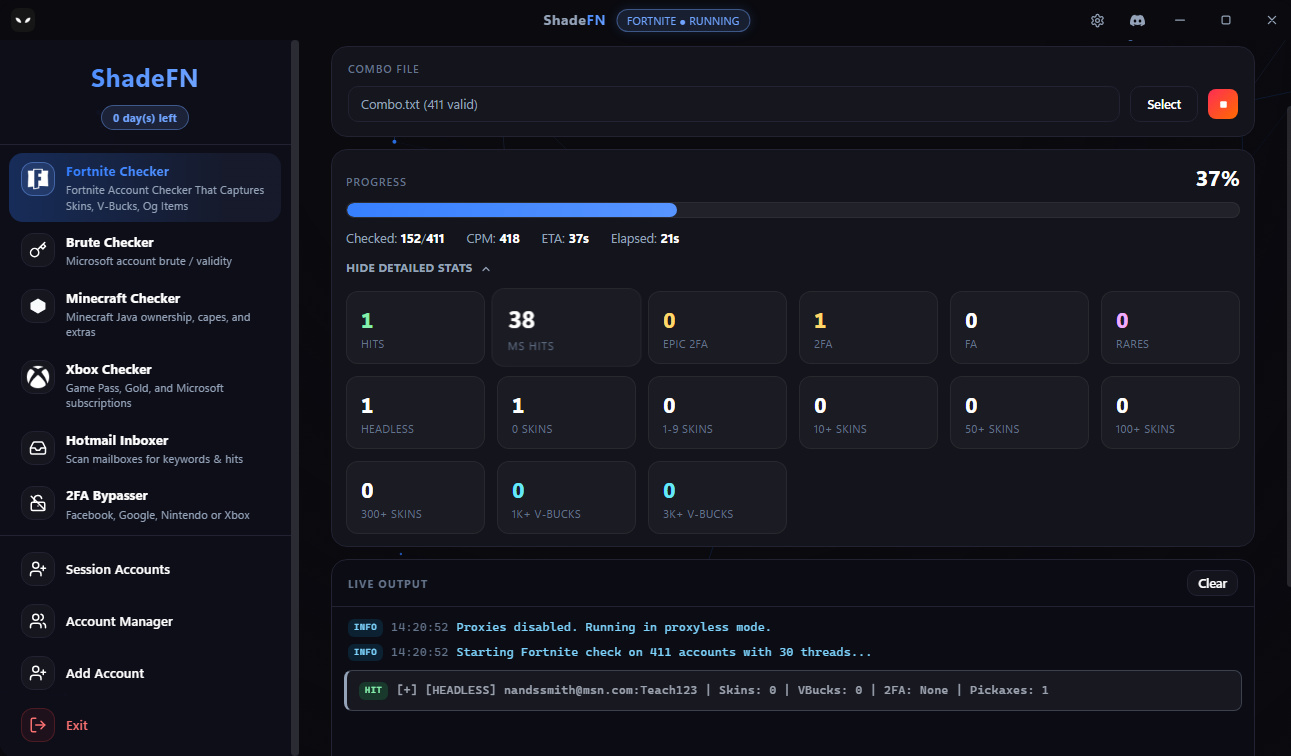
Task: Click the green HIT tag in the log
Action: click(373, 690)
